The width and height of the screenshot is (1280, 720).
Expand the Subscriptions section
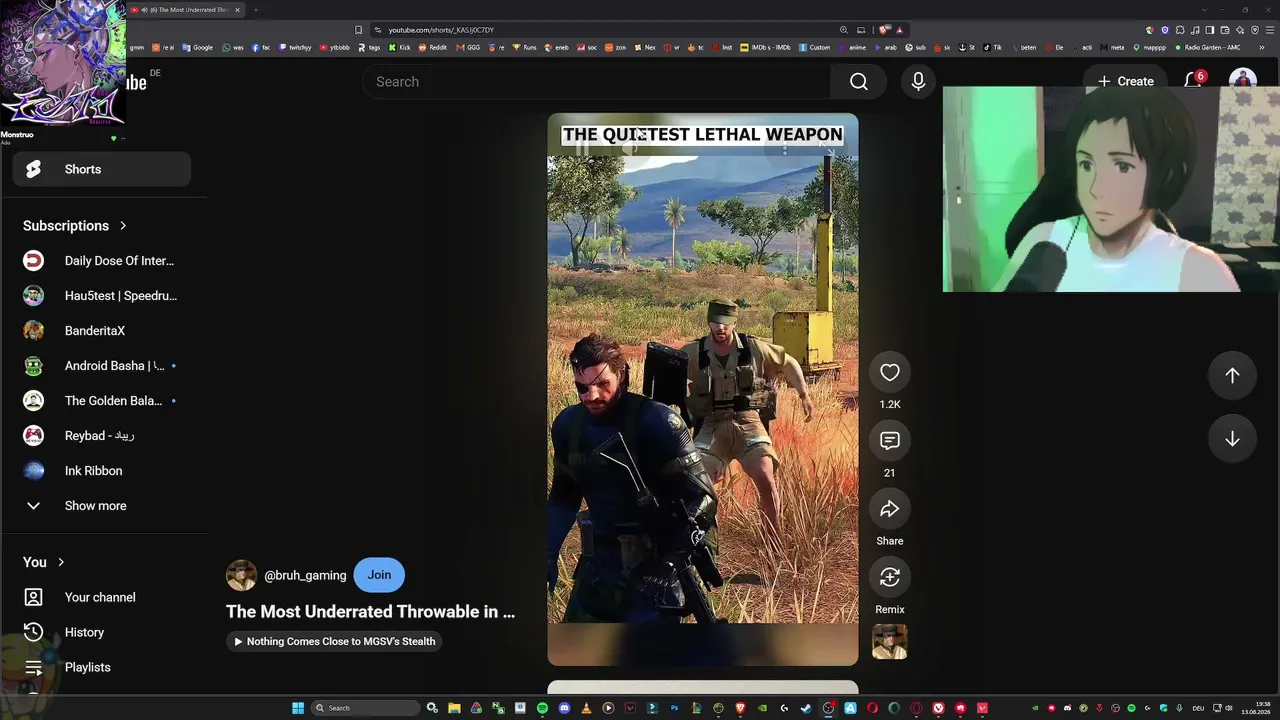click(75, 226)
